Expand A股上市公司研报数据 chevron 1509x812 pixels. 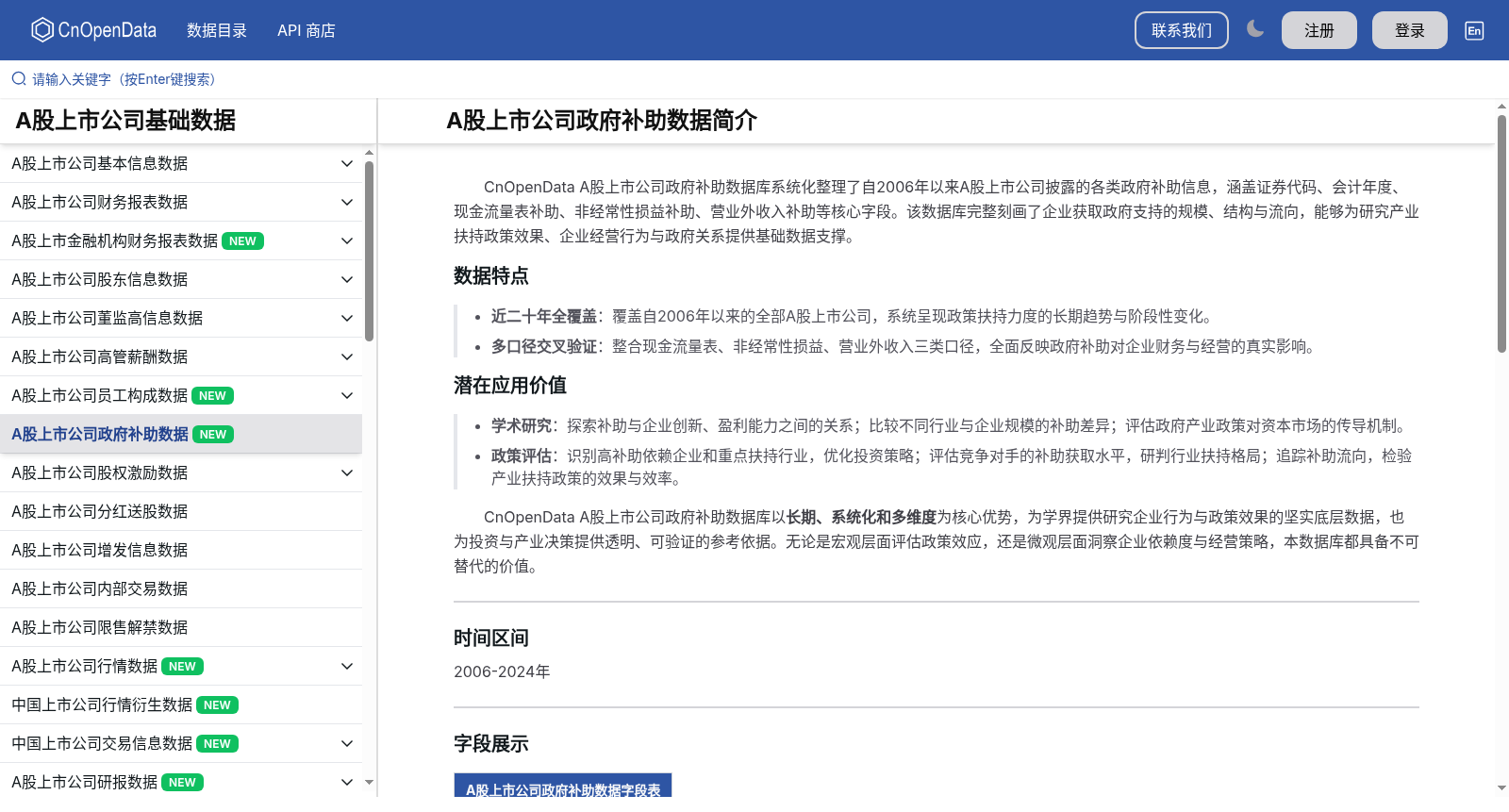point(347,782)
